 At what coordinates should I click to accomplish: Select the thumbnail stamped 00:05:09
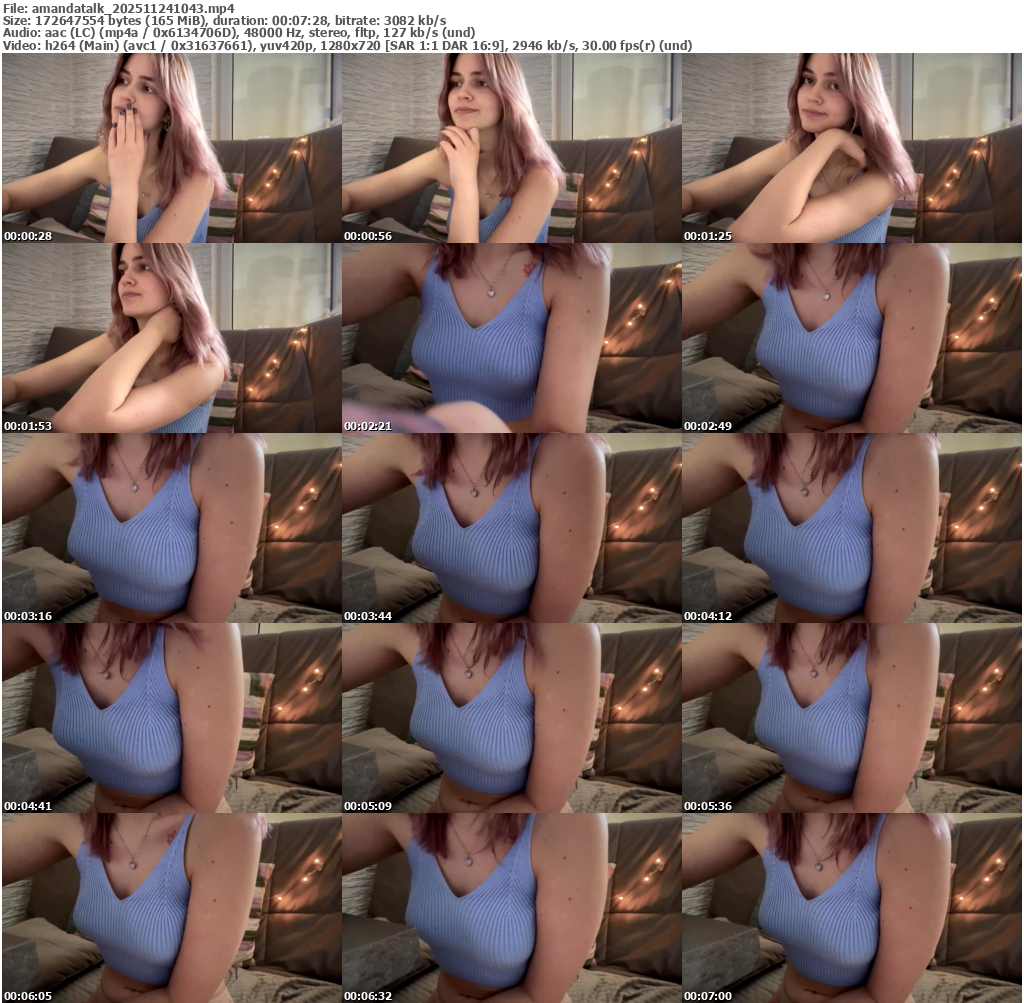pos(511,718)
